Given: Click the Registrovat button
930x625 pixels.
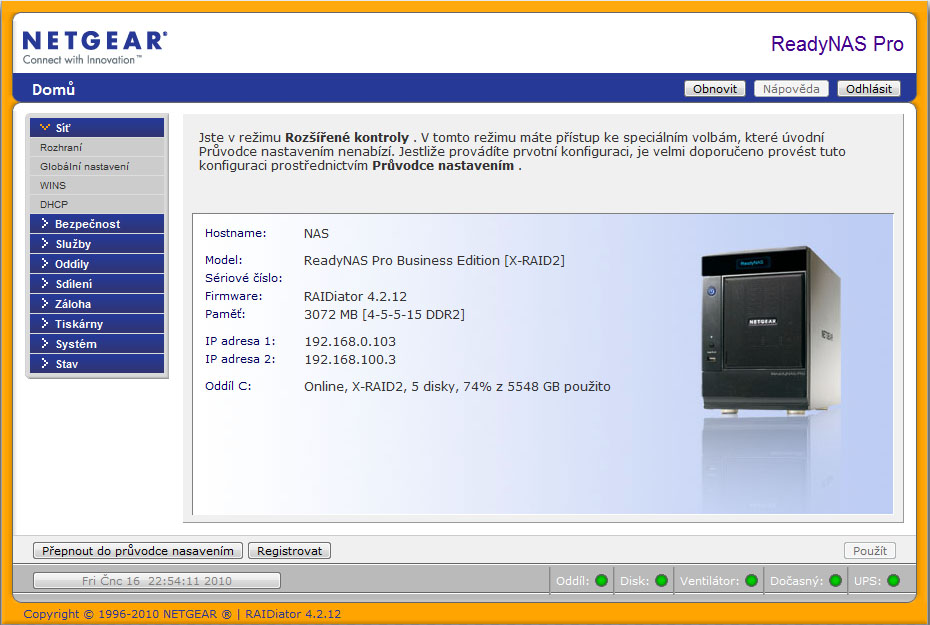Looking at the screenshot, I should pyautogui.click(x=289, y=551).
